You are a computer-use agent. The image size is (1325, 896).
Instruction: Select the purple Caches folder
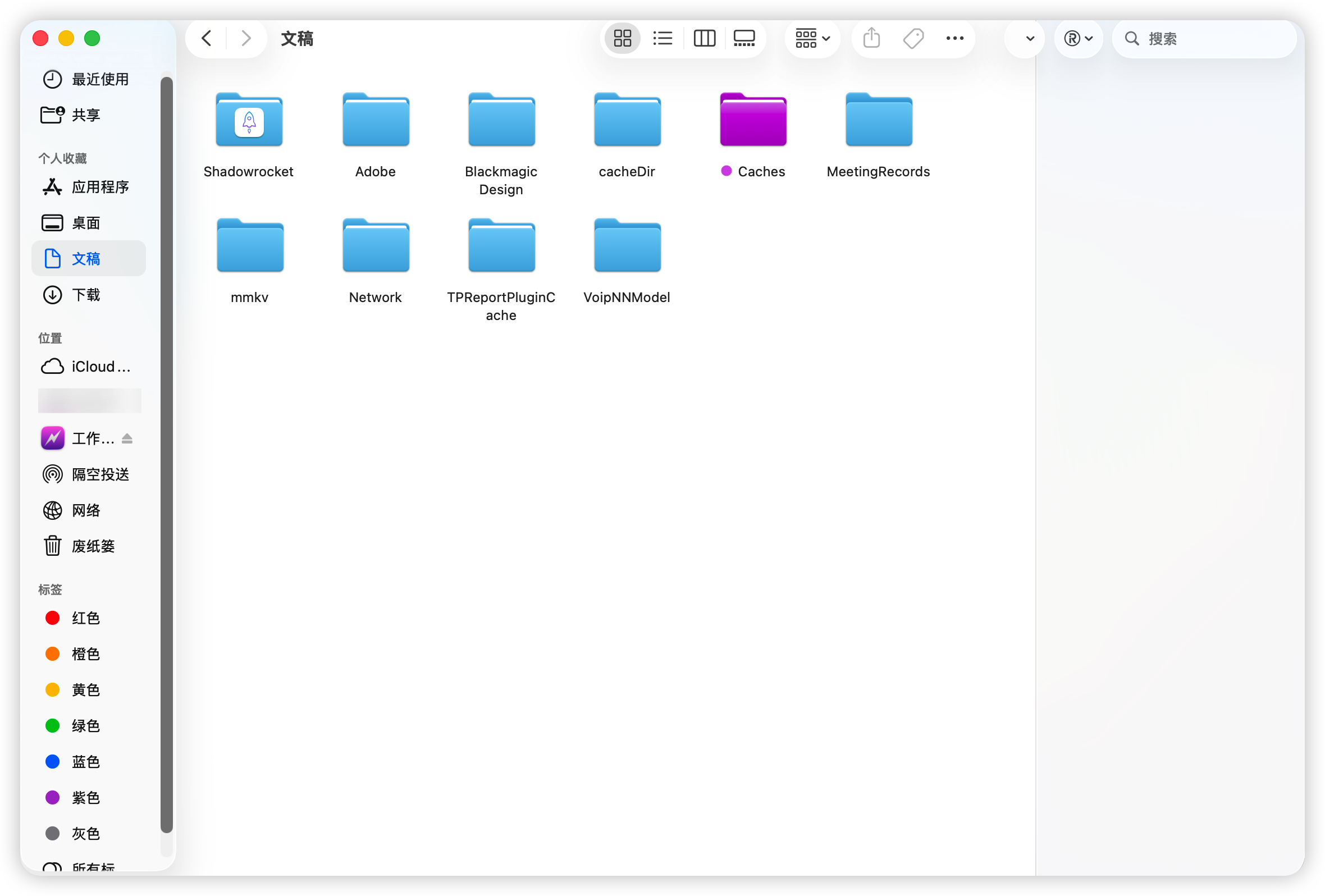752,120
